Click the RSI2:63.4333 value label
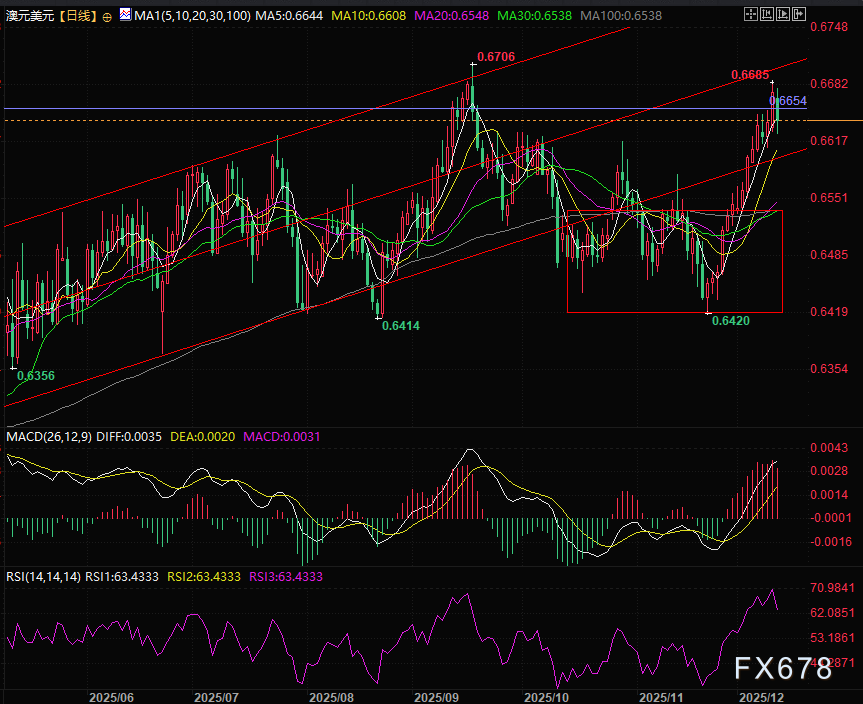863x704 pixels. click(196, 576)
